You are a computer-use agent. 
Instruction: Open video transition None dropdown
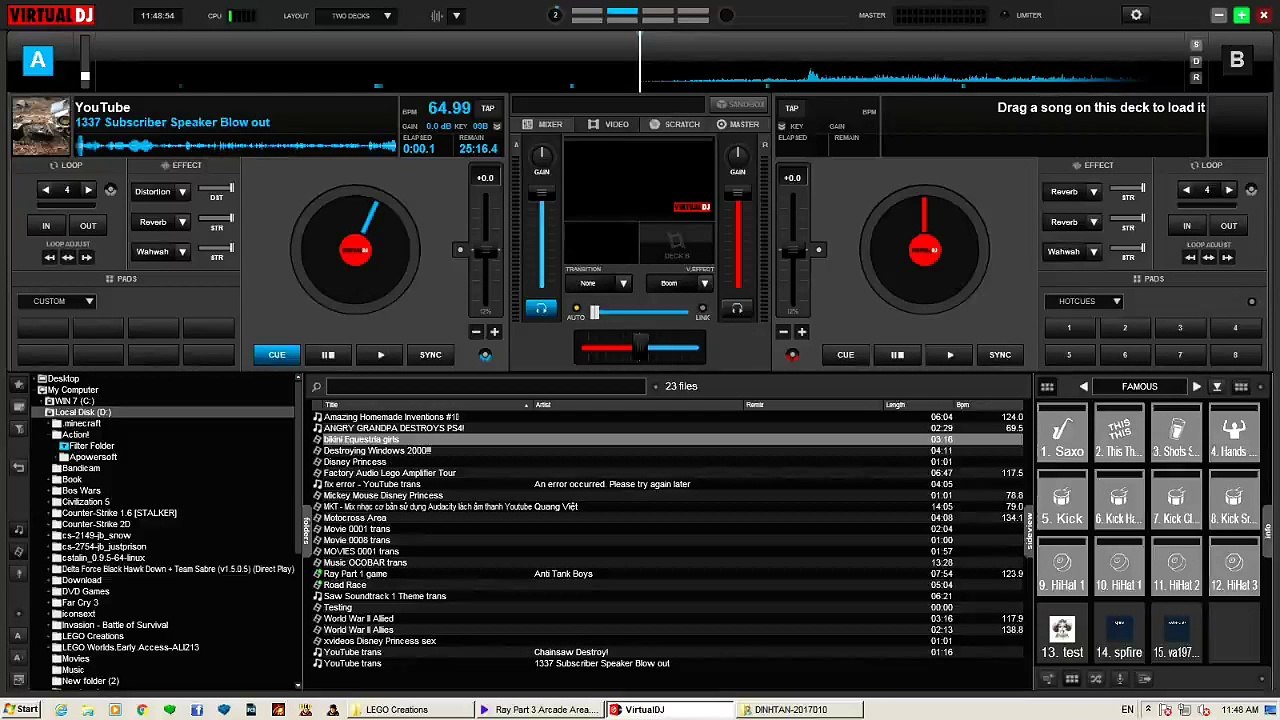coord(597,283)
